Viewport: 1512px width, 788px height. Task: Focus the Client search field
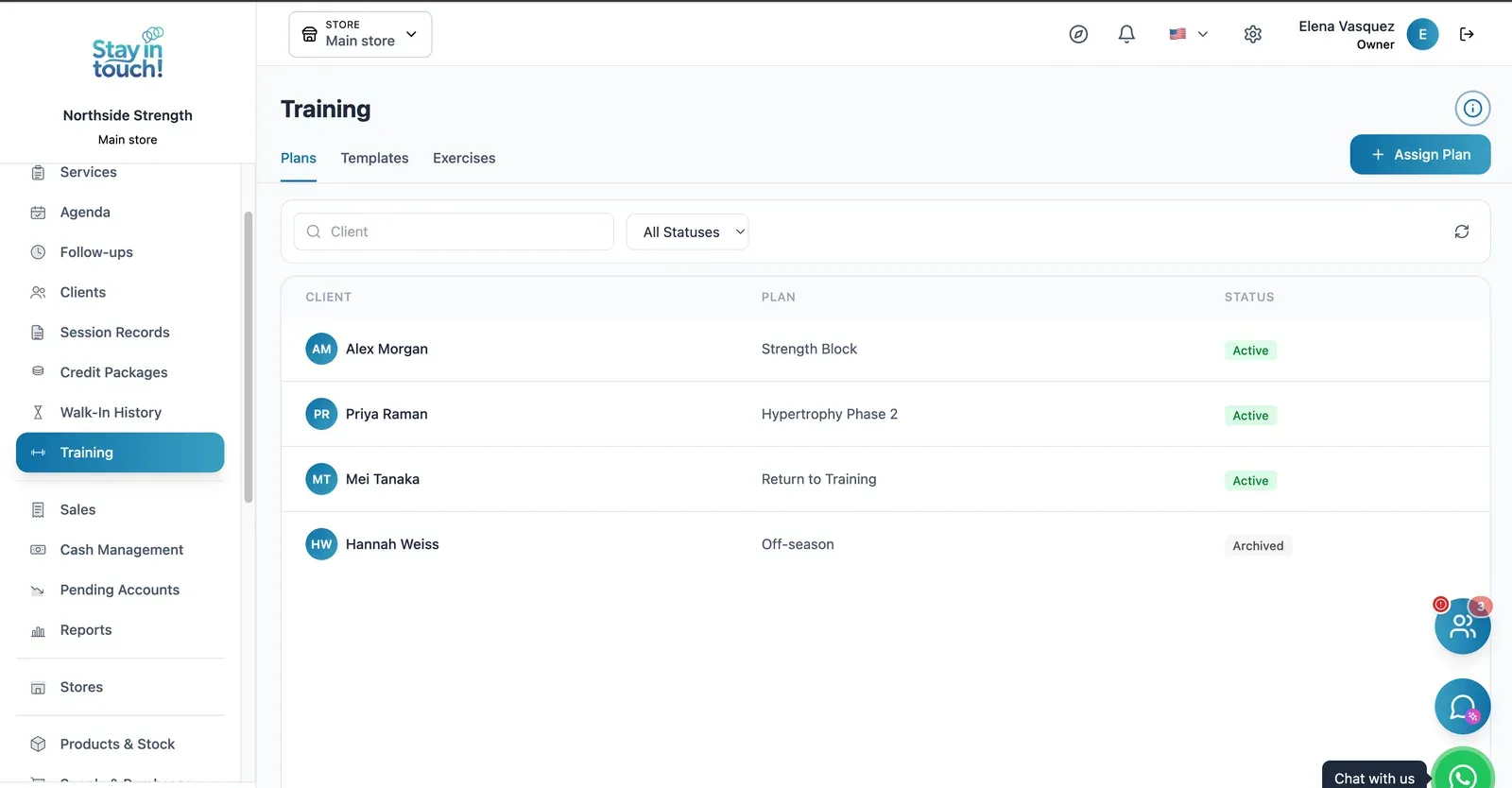pyautogui.click(x=454, y=231)
